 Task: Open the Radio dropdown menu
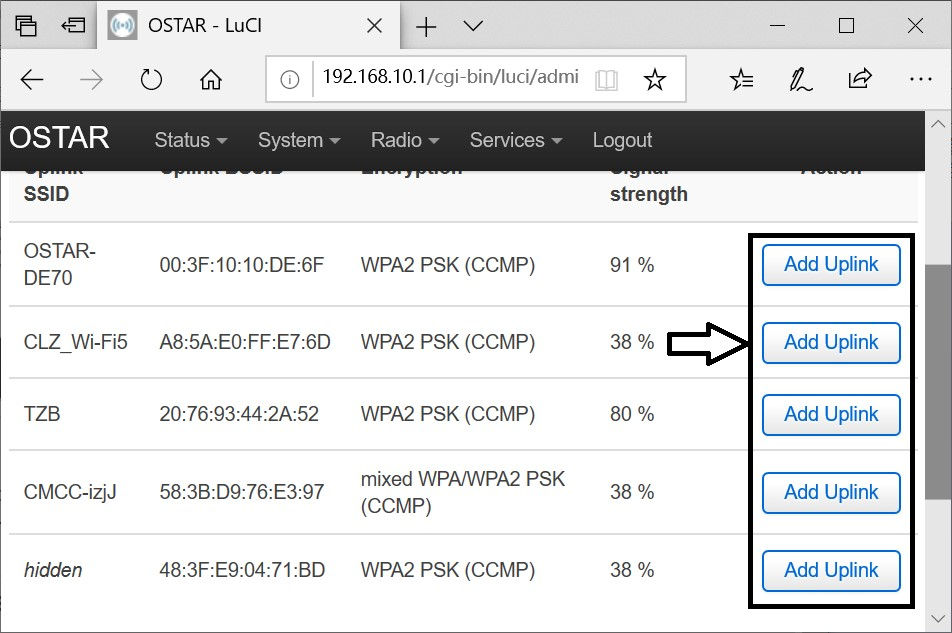tap(404, 140)
